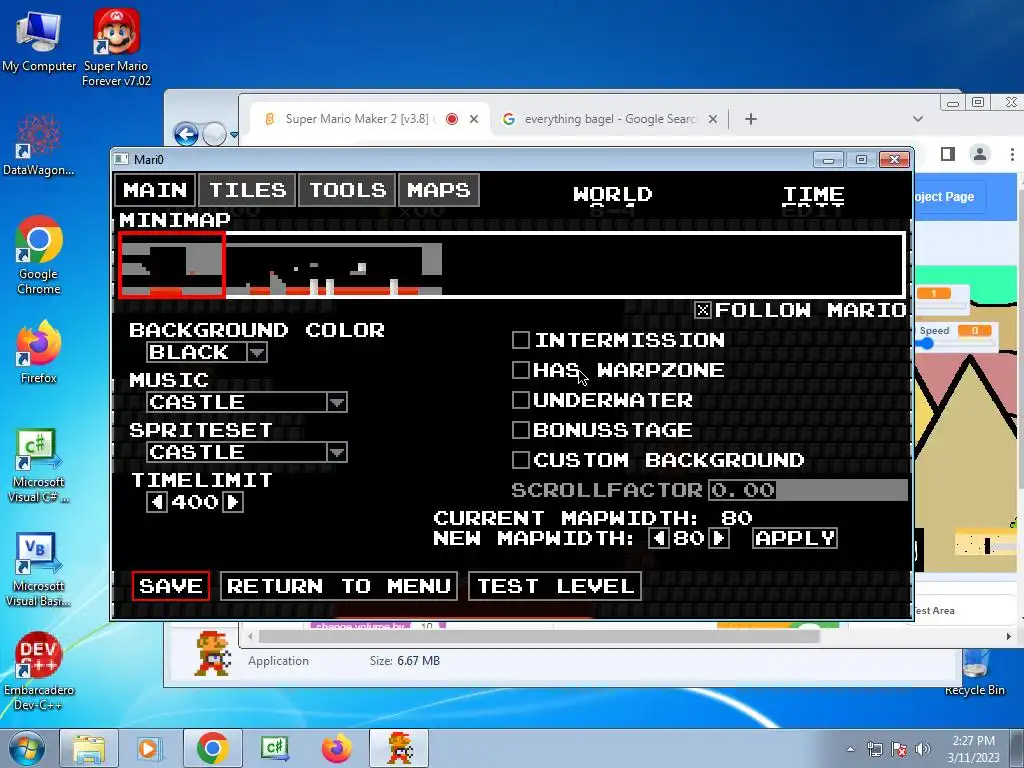Open the Music dropdown showing Castle
The width and height of the screenshot is (1024, 768).
[x=247, y=402]
